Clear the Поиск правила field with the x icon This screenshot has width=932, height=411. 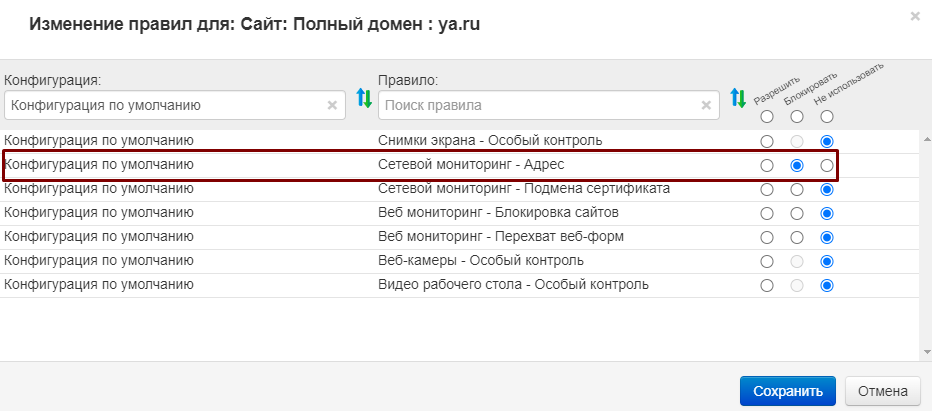[706, 105]
